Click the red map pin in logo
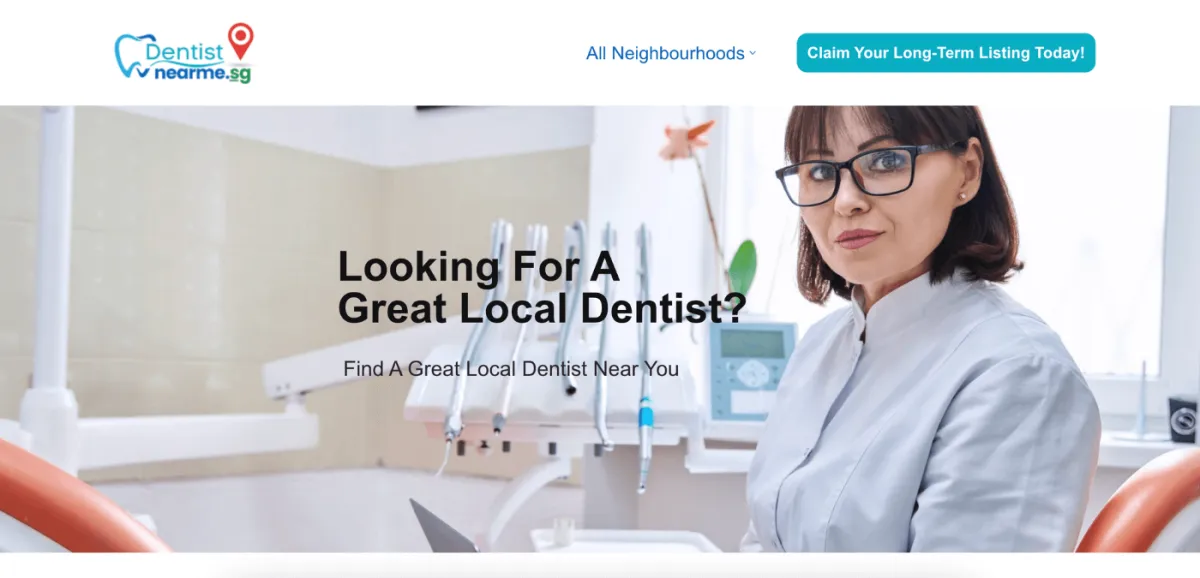Screen dimensions: 1200x578 241,40
